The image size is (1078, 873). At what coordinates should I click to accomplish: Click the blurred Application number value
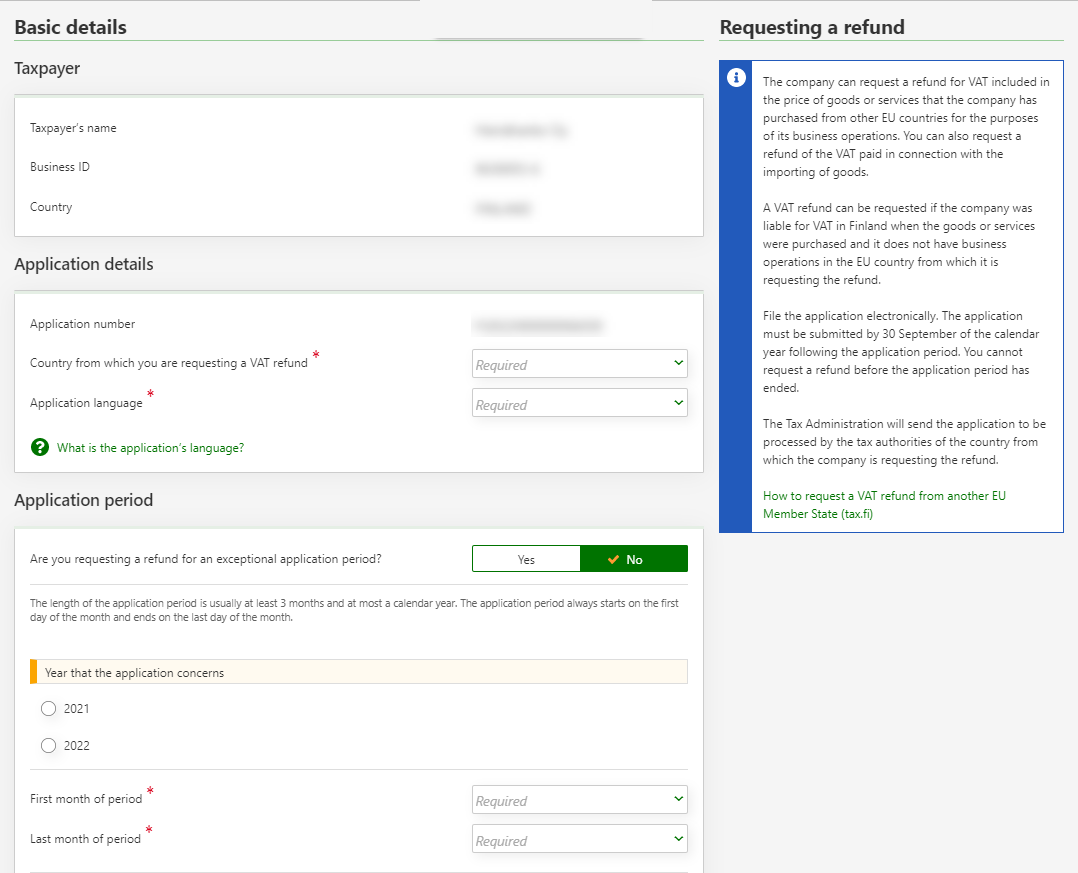pyautogui.click(x=538, y=325)
